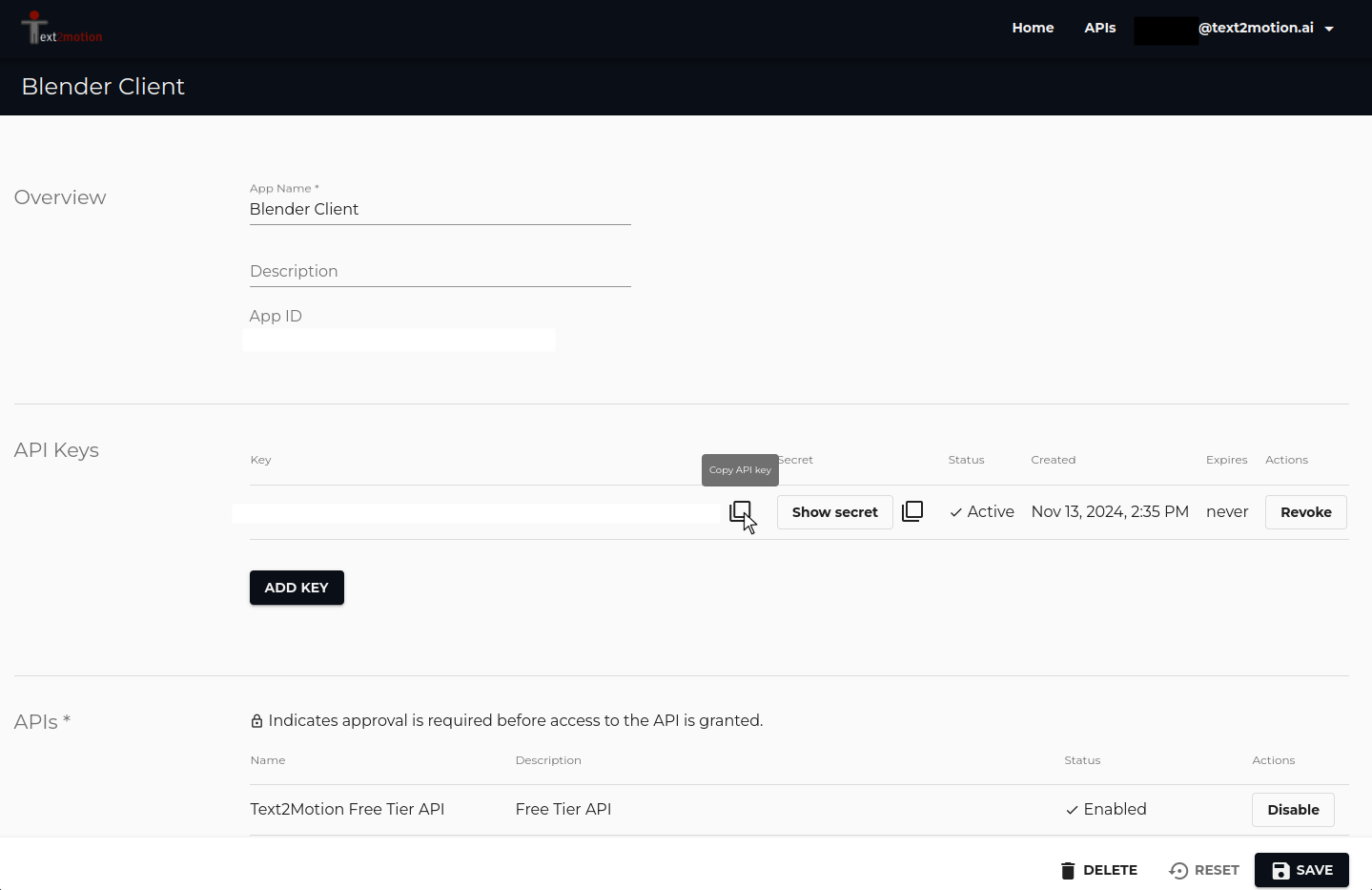The width and height of the screenshot is (1372, 890).
Task: Click the 'Active' status of the key
Action: [981, 512]
